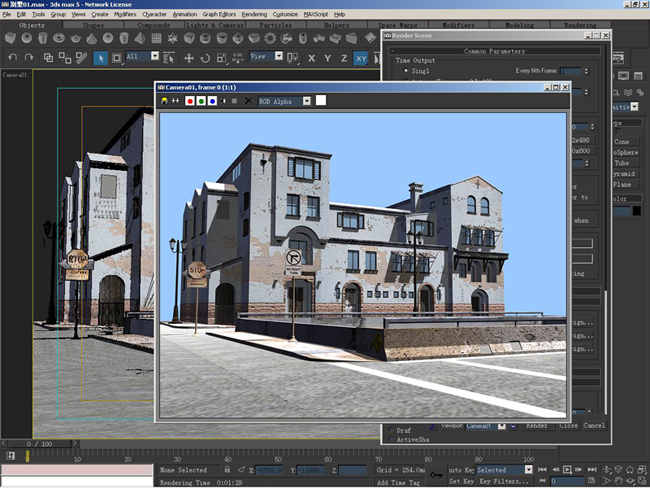Switch to the Lights & Cameras shelf tab
Image resolution: width=650 pixels, height=488 pixels.
pyautogui.click(x=215, y=25)
